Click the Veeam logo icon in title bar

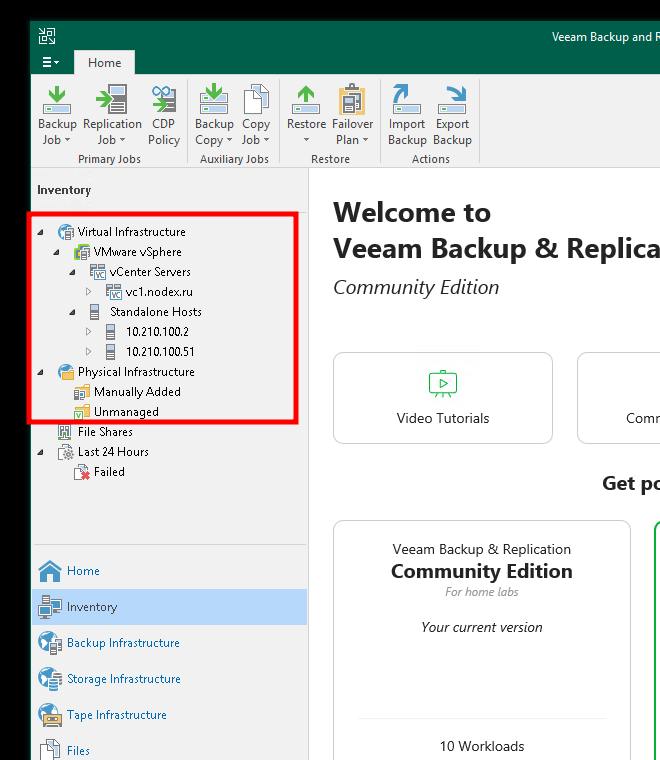(47, 36)
